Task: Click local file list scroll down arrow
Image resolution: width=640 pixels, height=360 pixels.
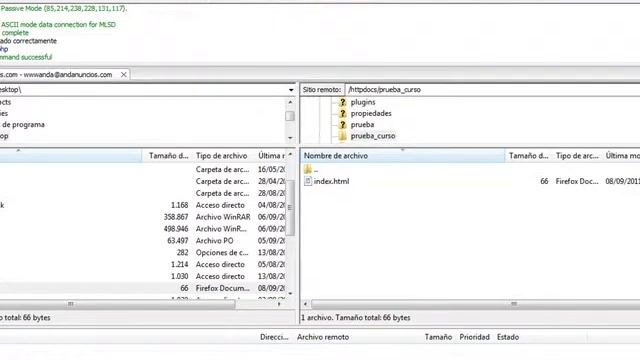Action: click(x=290, y=293)
